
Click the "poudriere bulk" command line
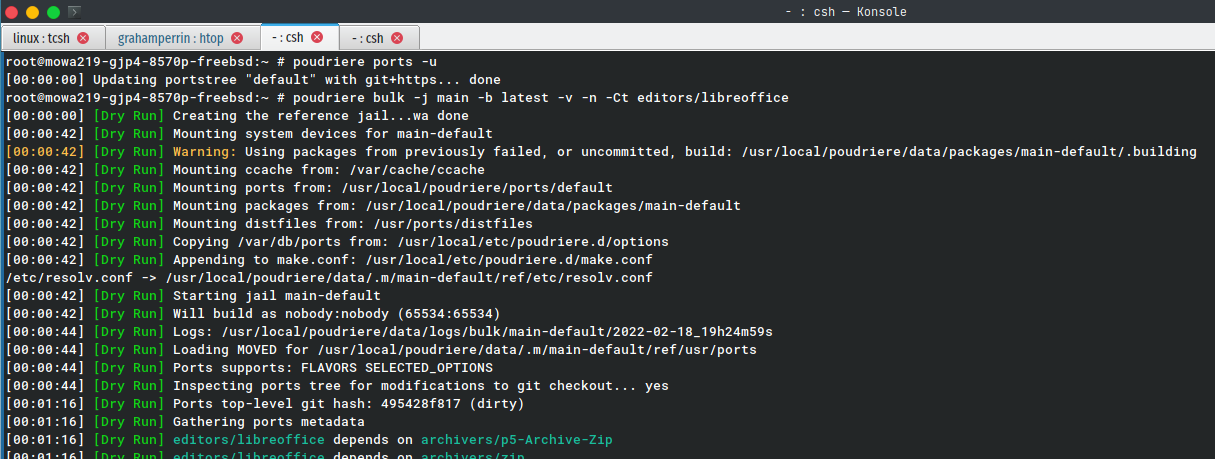(x=539, y=98)
